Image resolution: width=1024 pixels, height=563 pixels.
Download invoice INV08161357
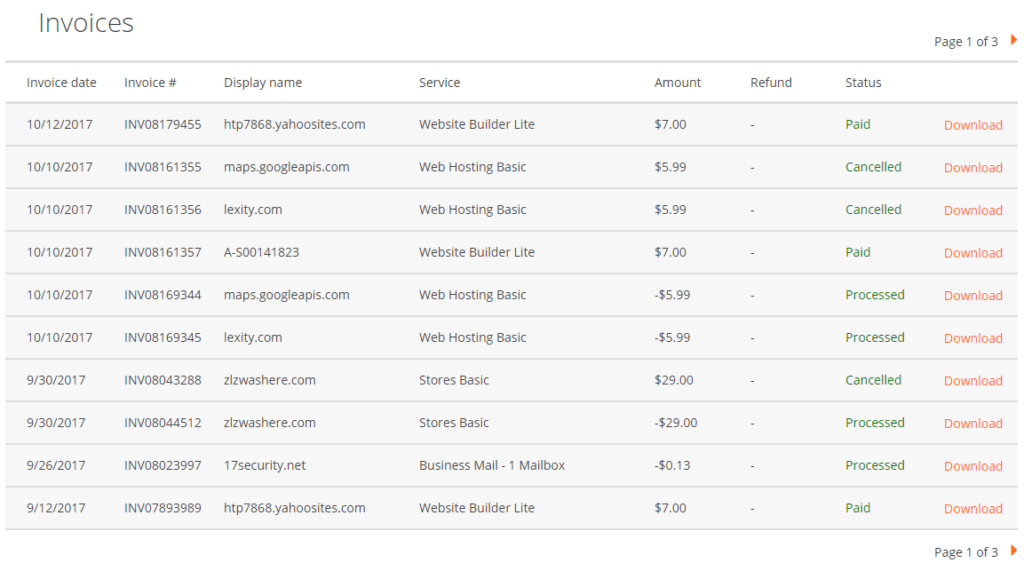tap(972, 253)
